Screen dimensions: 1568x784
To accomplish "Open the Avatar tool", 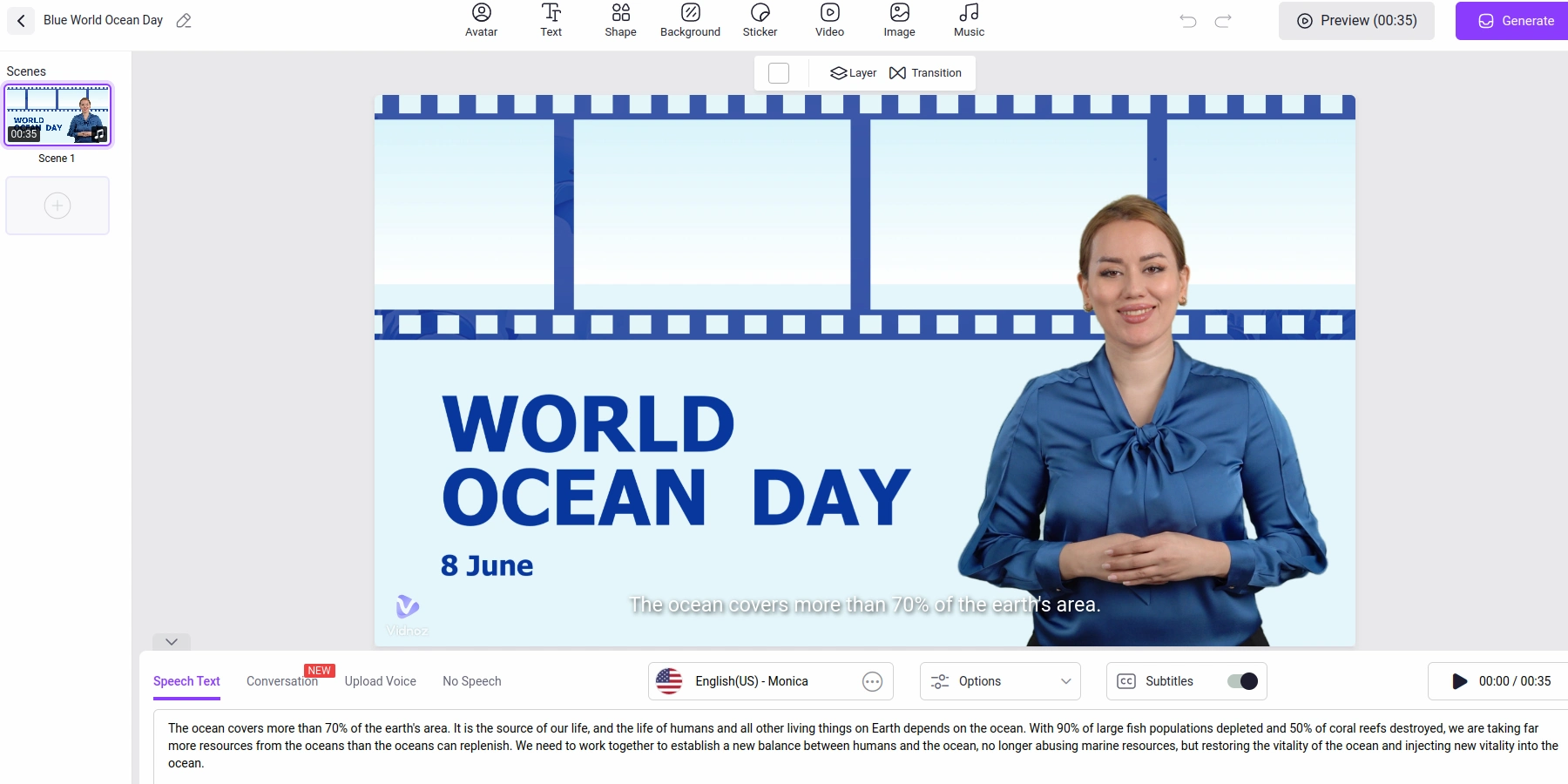I will click(x=481, y=20).
